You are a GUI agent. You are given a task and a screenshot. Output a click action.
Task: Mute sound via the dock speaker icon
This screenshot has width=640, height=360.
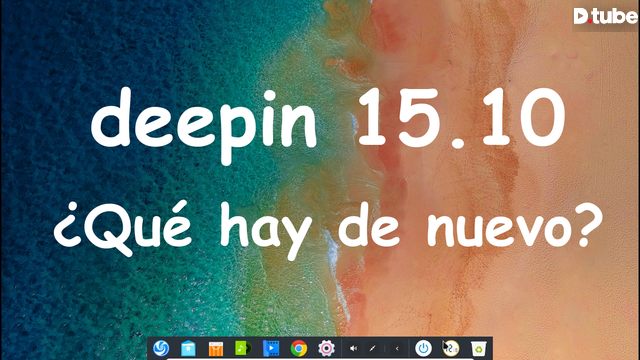point(353,349)
